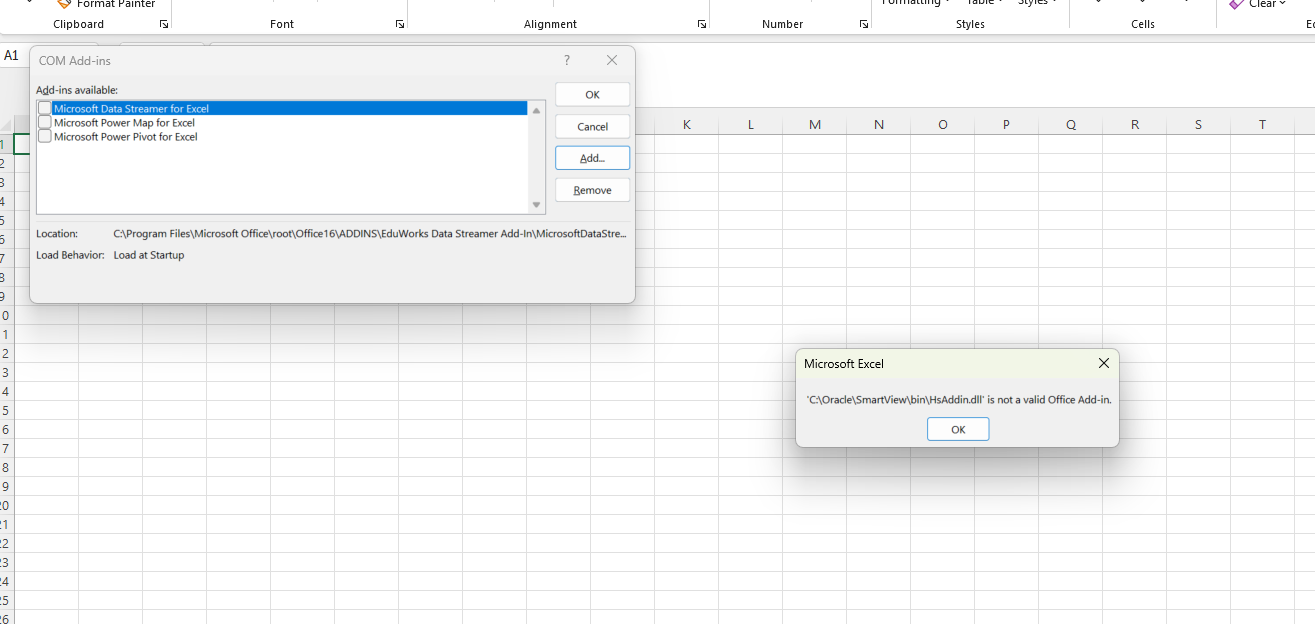This screenshot has width=1315, height=624.
Task: Click OK in the invalid add-in message
Action: click(958, 429)
